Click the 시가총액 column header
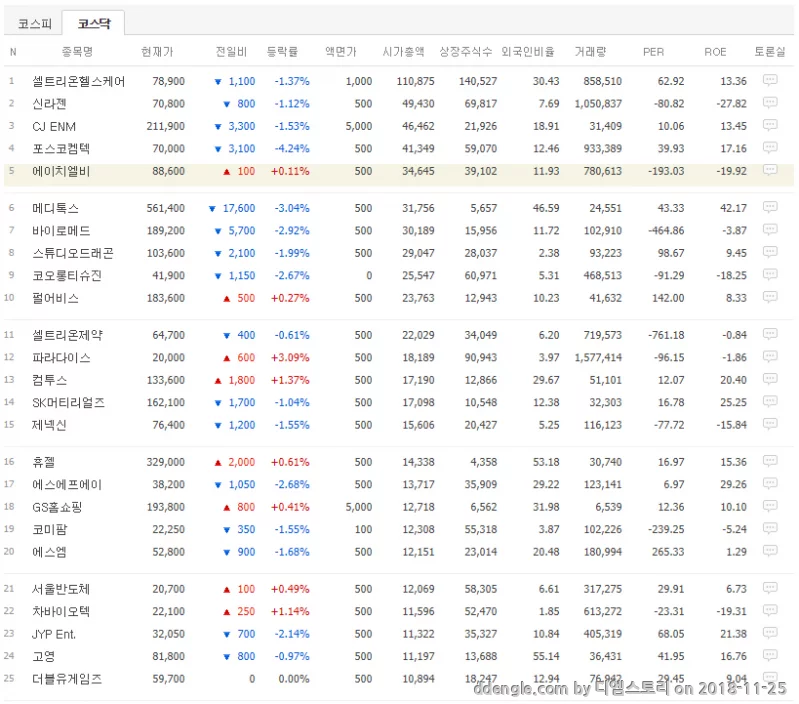Image resolution: width=799 pixels, height=704 pixels. [403, 51]
